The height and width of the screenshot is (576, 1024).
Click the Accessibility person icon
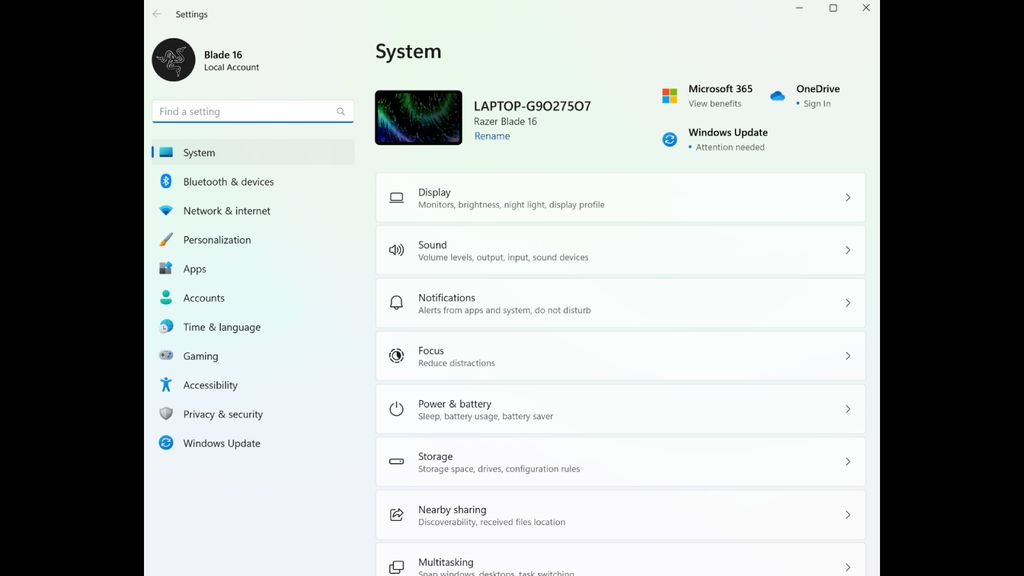click(166, 385)
